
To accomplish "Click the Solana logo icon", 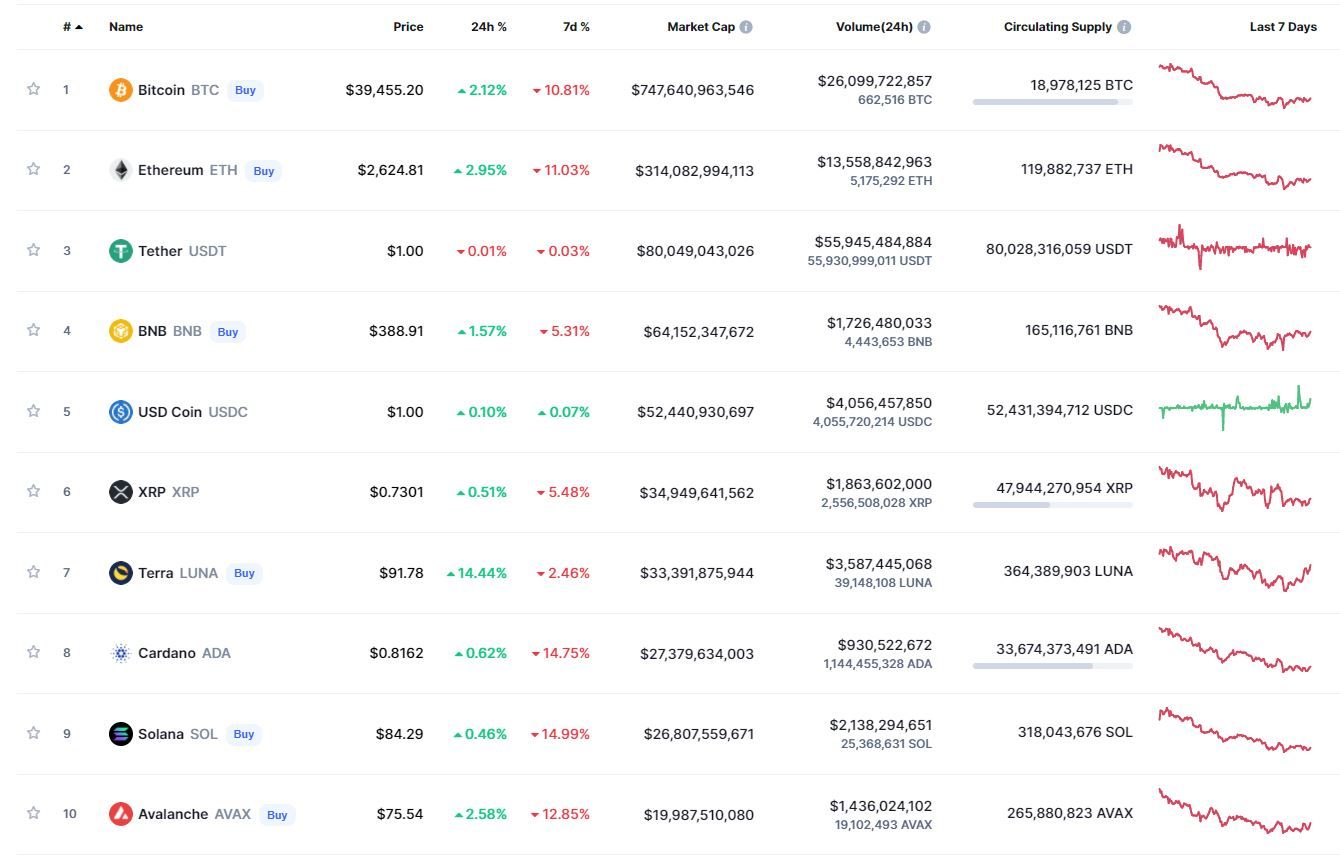I will 120,734.
